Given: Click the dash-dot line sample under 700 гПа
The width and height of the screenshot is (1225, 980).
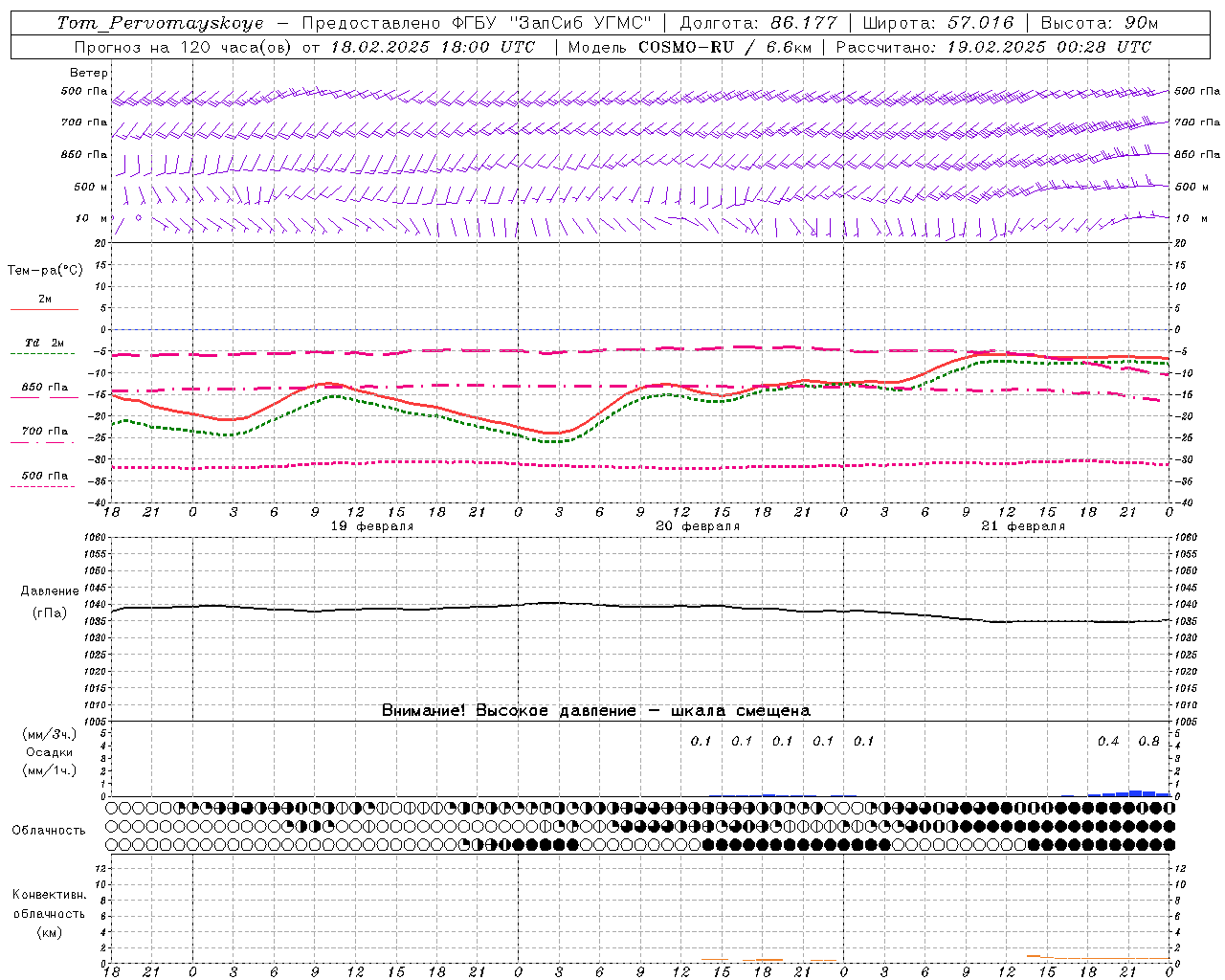Looking at the screenshot, I should 43,442.
